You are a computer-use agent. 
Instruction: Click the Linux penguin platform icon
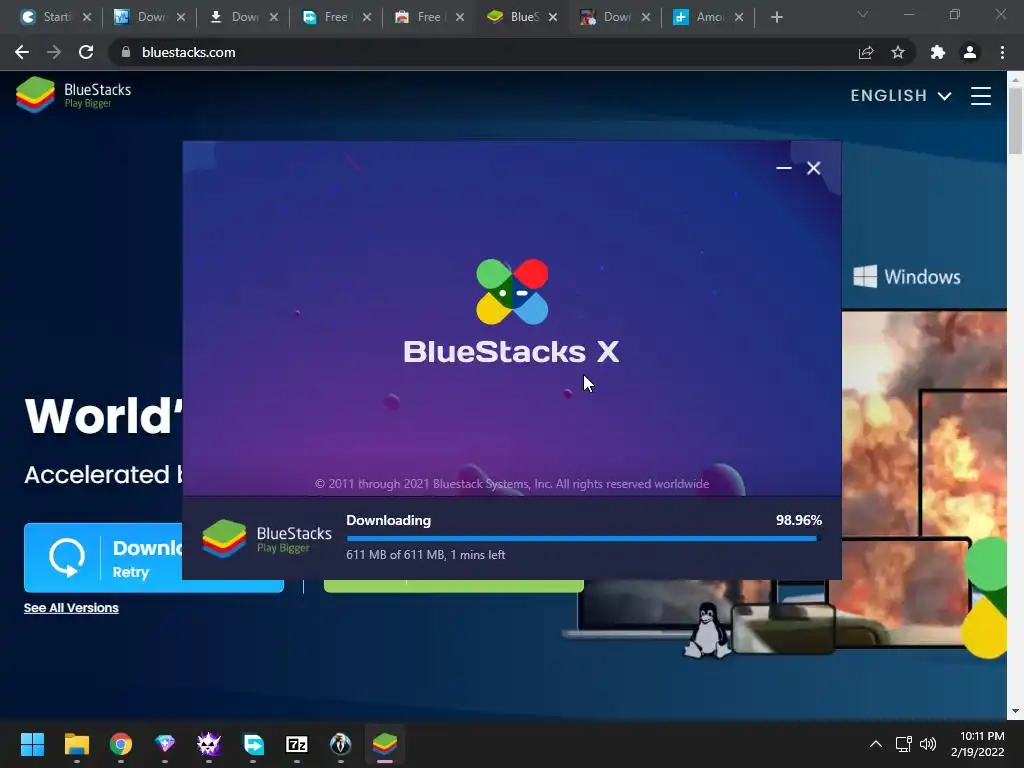pyautogui.click(x=707, y=630)
